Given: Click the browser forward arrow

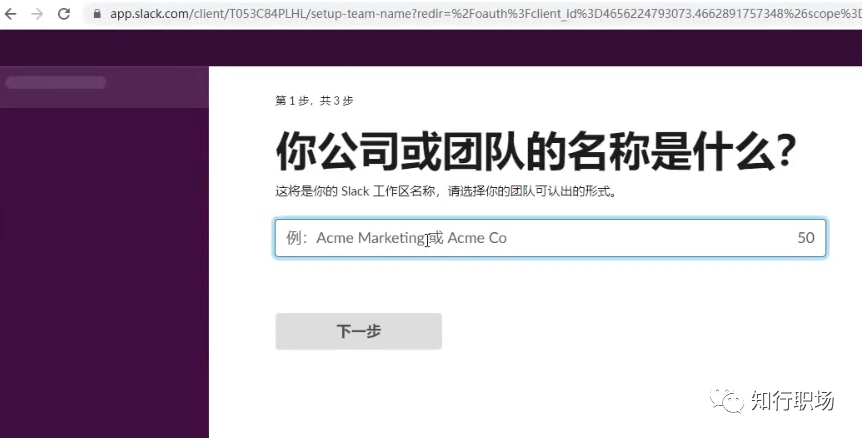Looking at the screenshot, I should 37,14.
